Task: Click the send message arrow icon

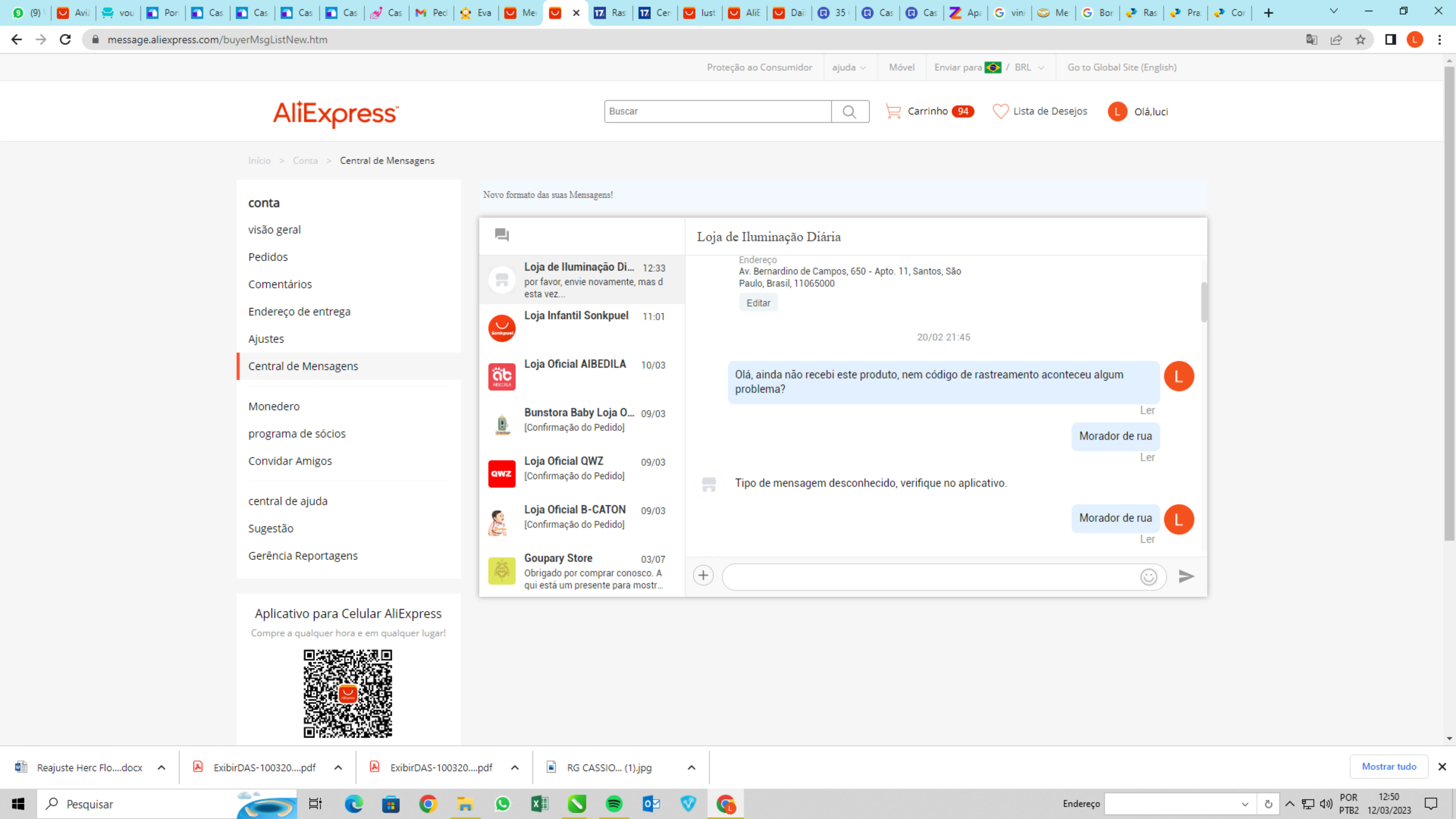Action: [x=1186, y=576]
